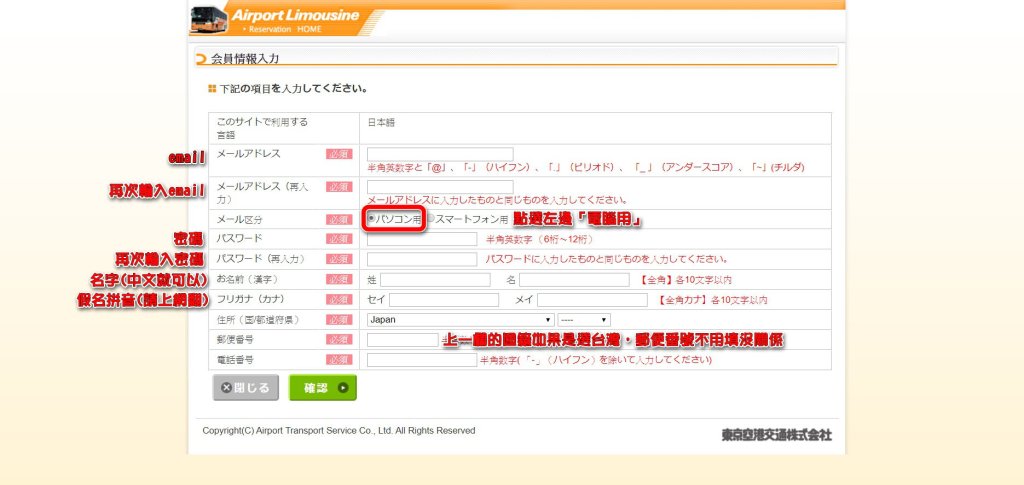Click the 名 given name kanji field
The image size is (1024, 485).
pos(573,280)
